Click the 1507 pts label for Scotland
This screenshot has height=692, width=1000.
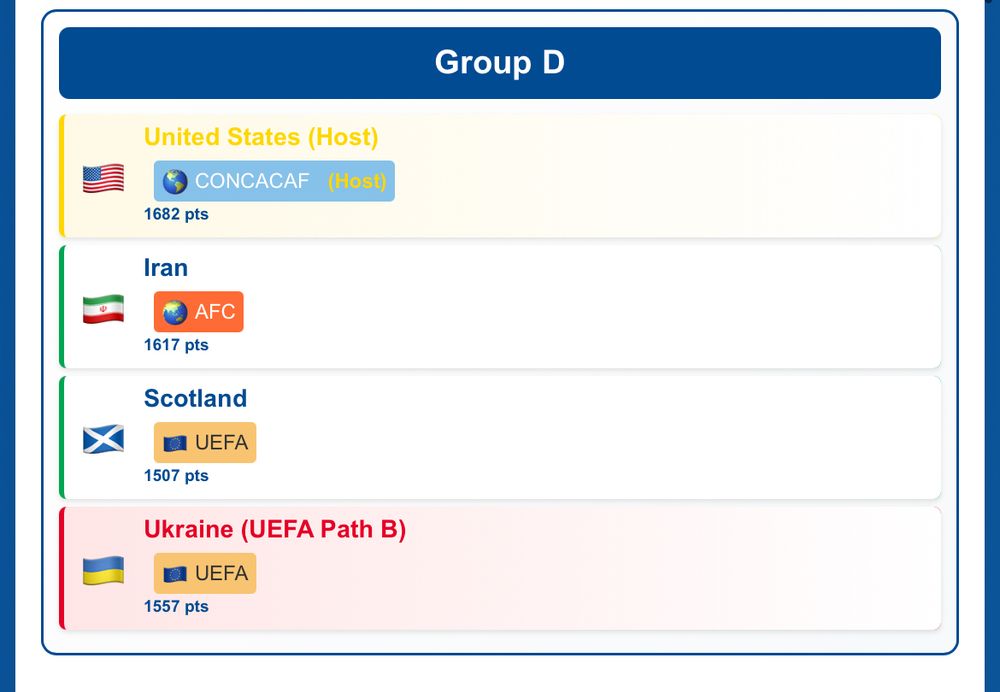click(175, 475)
